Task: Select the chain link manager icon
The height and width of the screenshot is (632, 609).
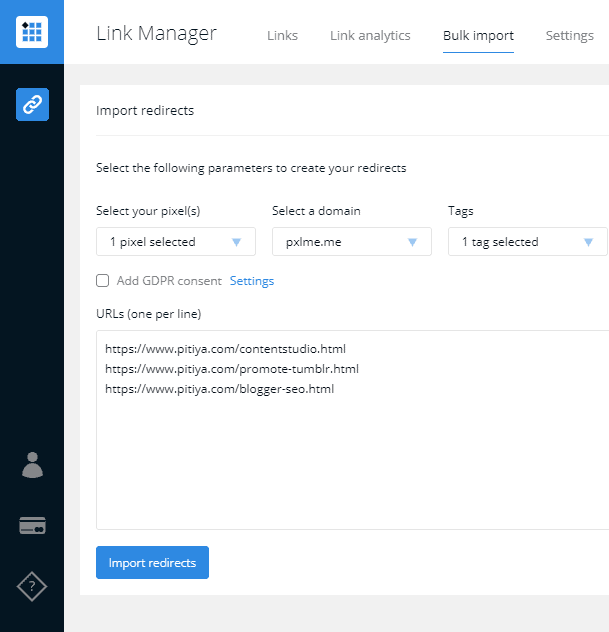Action: [32, 104]
